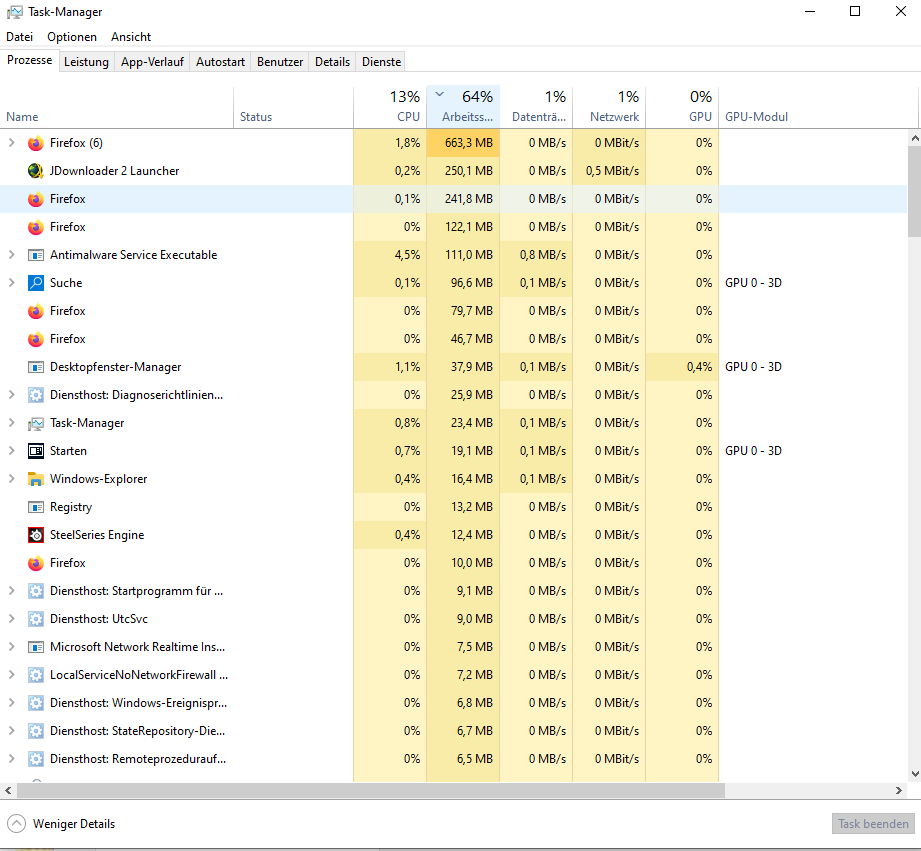The height and width of the screenshot is (851, 921).
Task: Select '0,5 MBit/s' network cell
Action: point(609,171)
